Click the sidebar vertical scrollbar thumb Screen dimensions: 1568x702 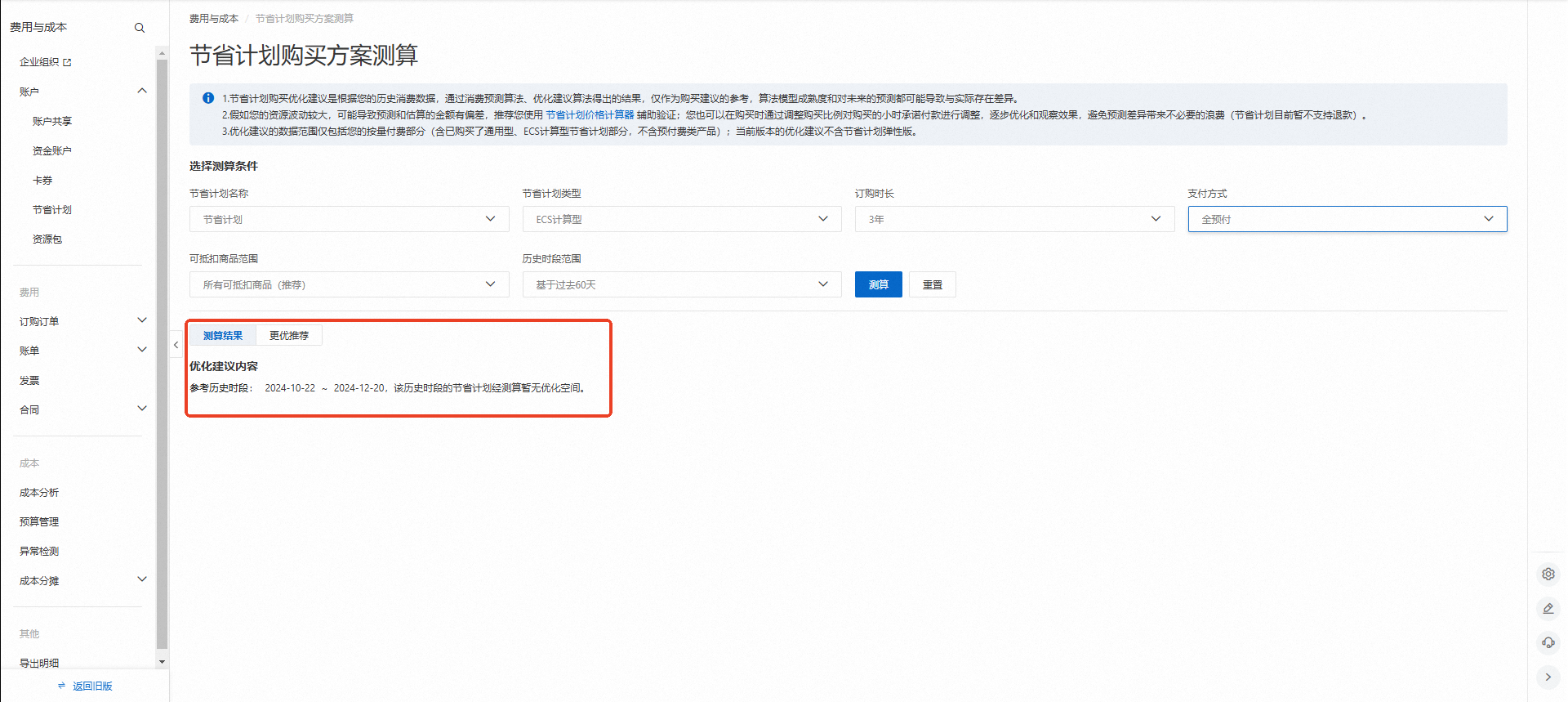[162, 354]
